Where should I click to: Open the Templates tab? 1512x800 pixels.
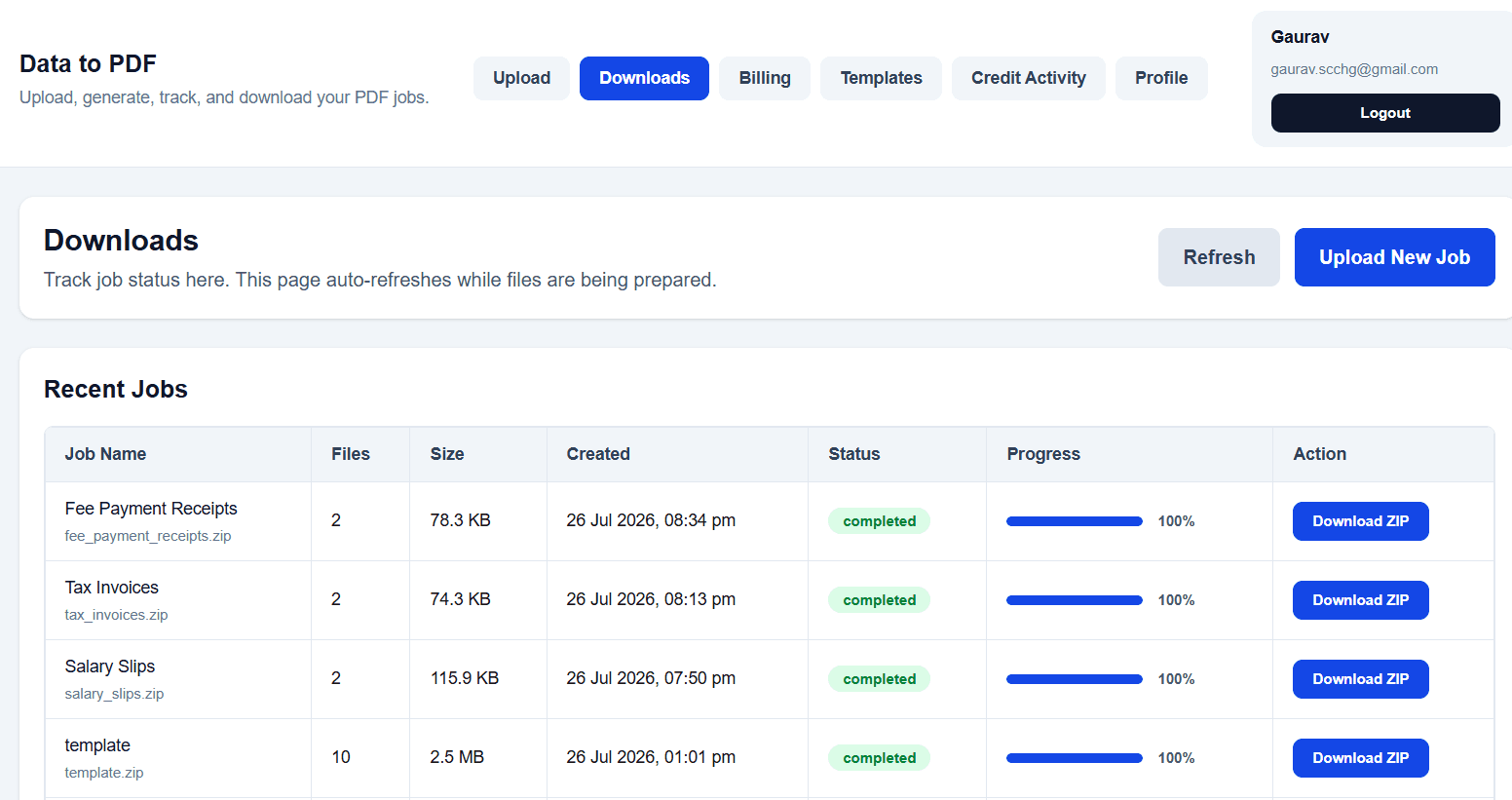pos(881,78)
